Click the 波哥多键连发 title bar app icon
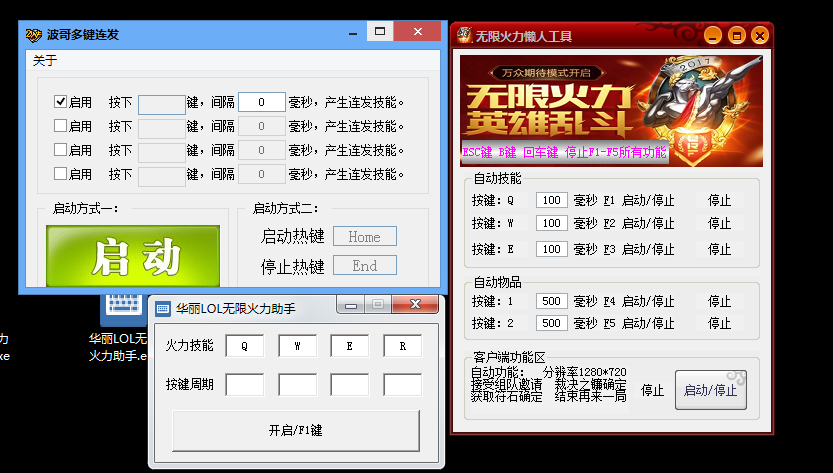The height and width of the screenshot is (473, 833). (33, 33)
